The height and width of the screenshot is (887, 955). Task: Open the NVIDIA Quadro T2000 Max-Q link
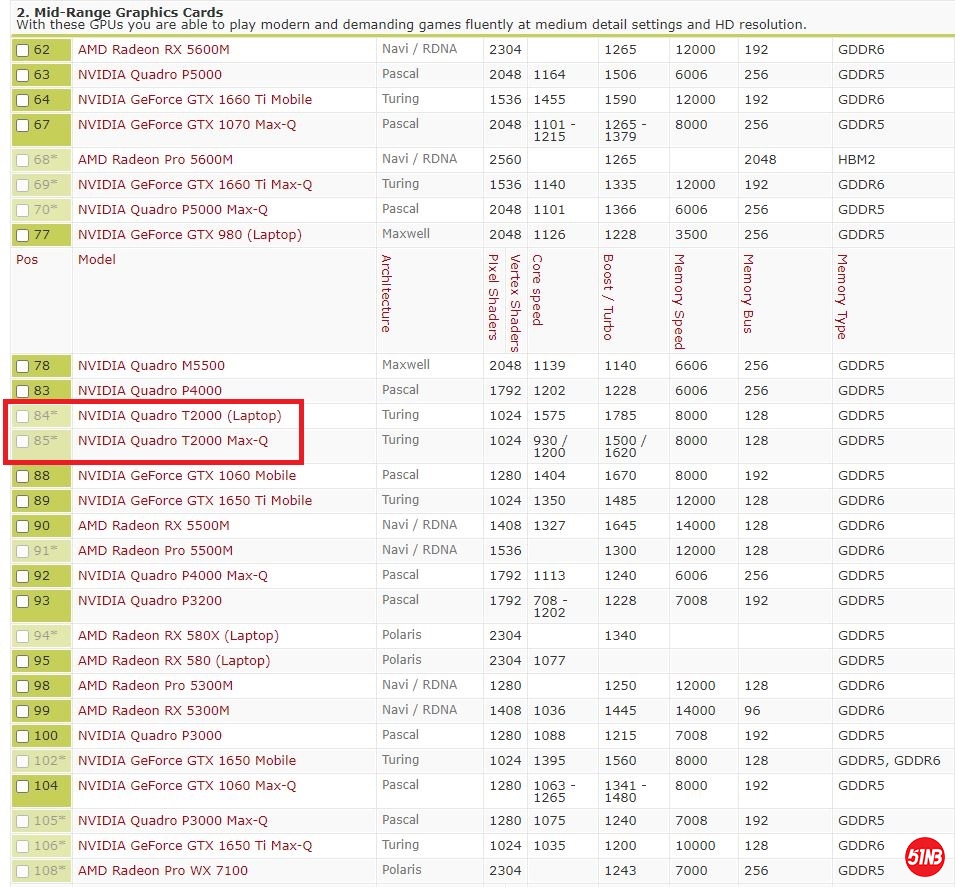point(173,441)
